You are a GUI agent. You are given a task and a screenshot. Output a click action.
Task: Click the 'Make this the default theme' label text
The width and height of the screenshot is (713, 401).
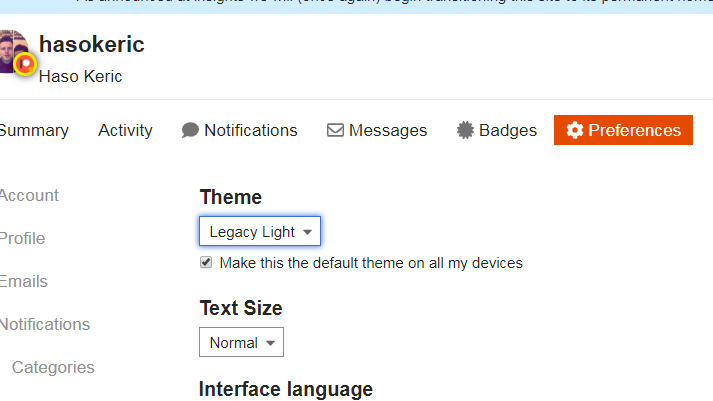pos(370,263)
